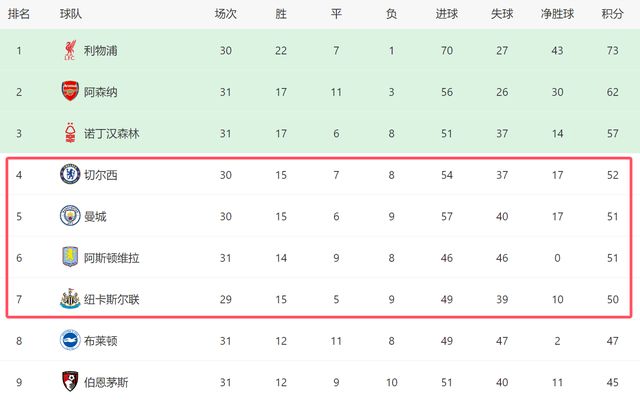Open the 阿森纳 team name link

click(x=102, y=92)
